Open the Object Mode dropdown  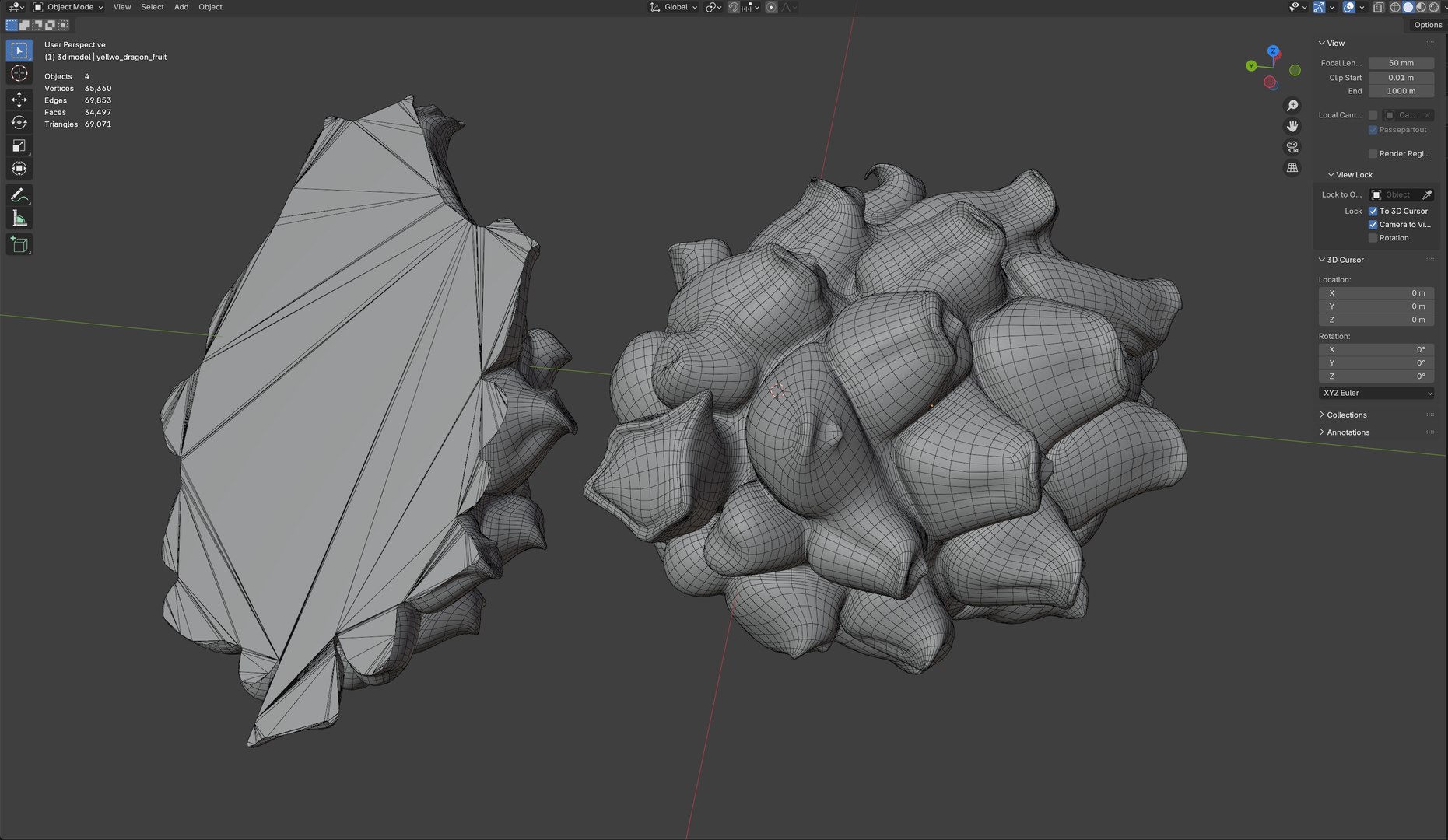[68, 7]
